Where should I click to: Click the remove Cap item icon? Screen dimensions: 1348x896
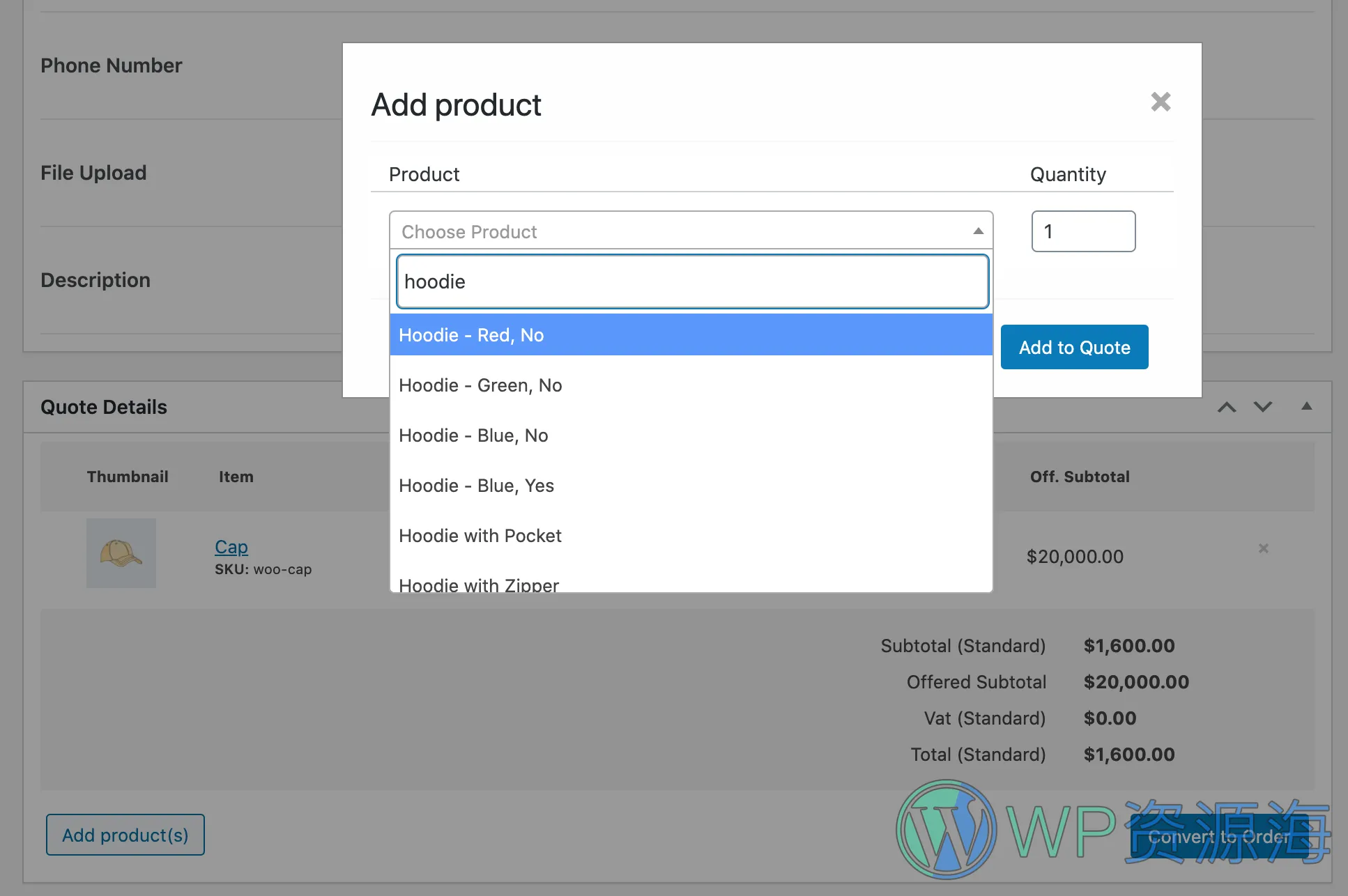point(1264,548)
